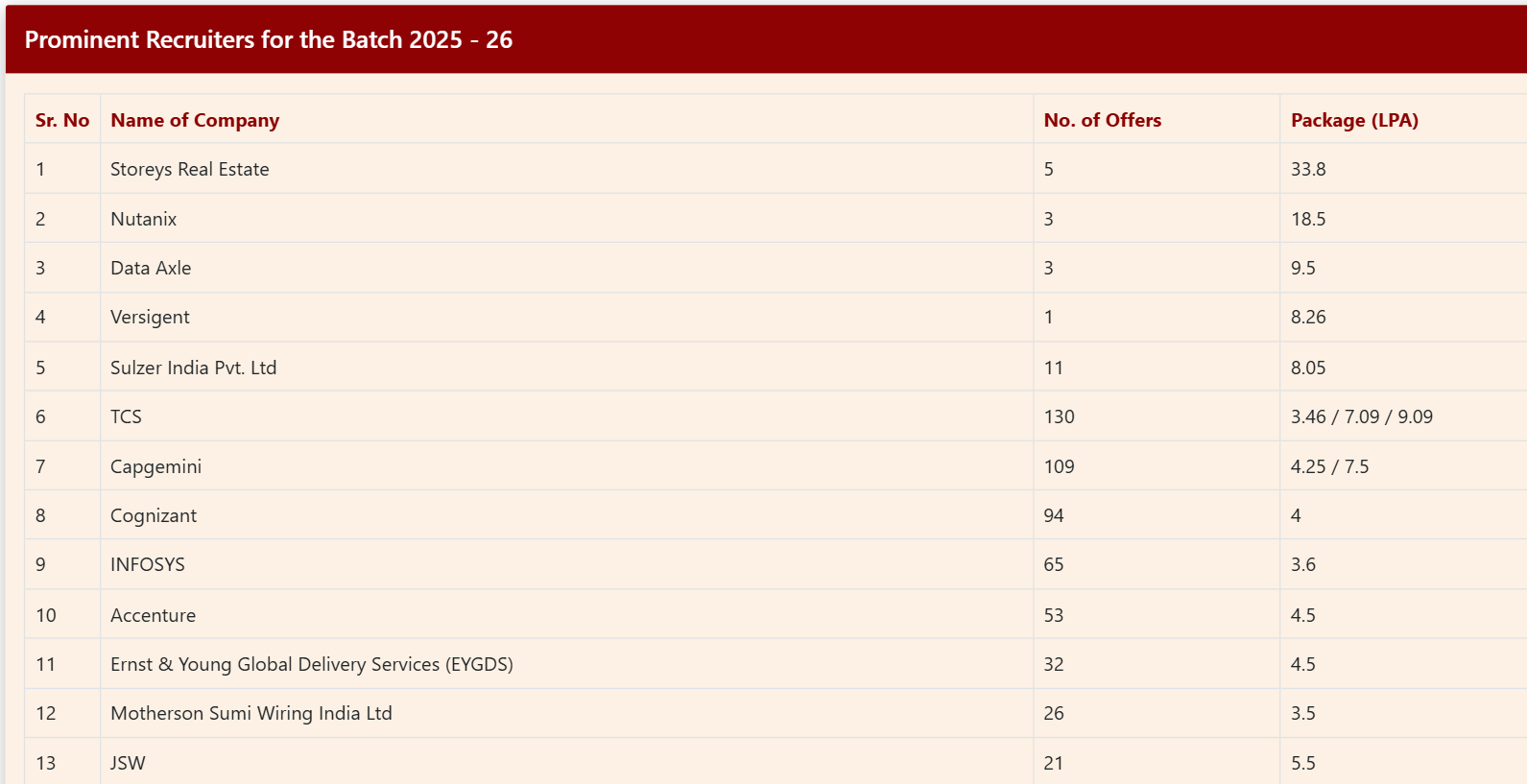Click the package value '33.8'
The image size is (1527, 784).
point(1308,169)
